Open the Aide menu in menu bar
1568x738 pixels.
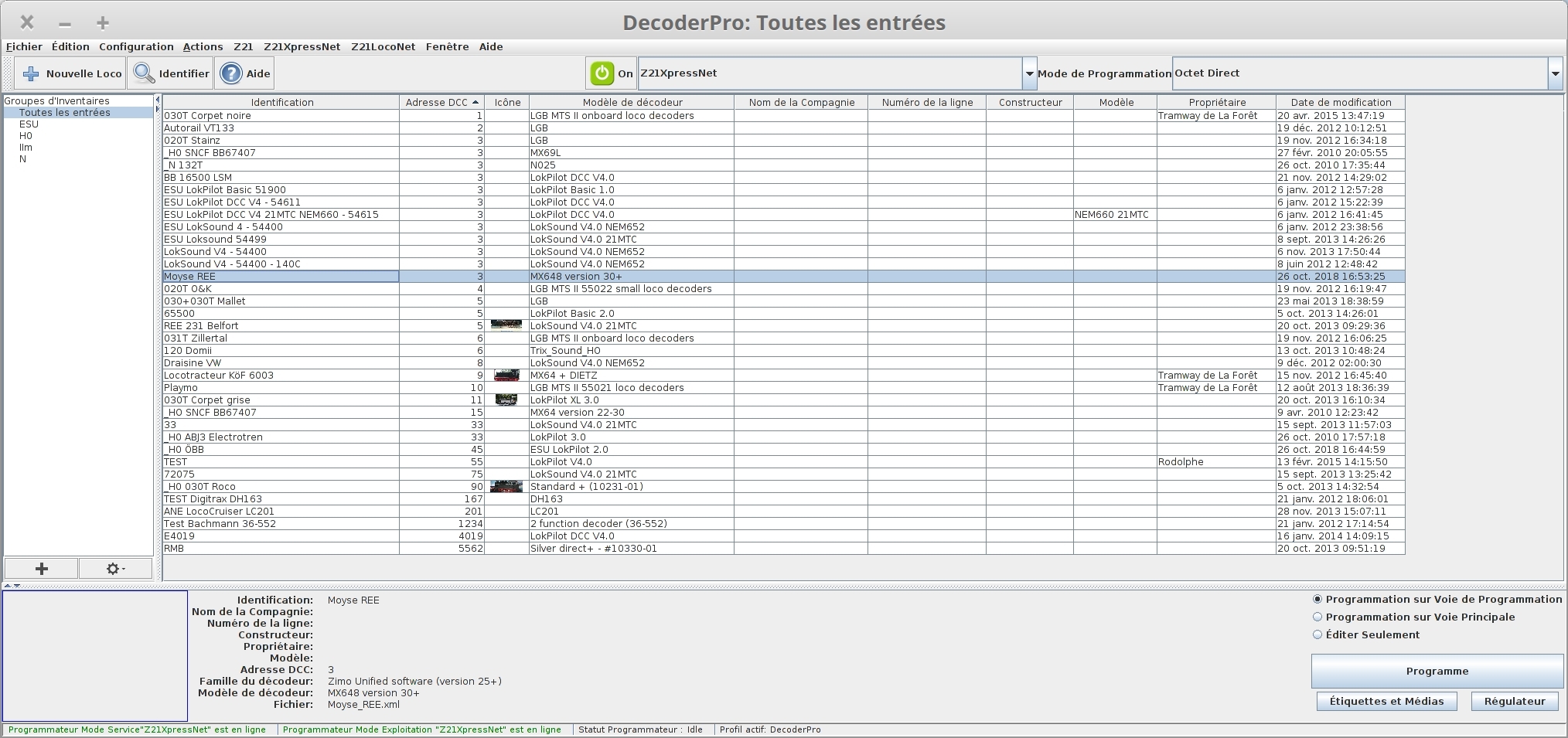pyautogui.click(x=491, y=46)
